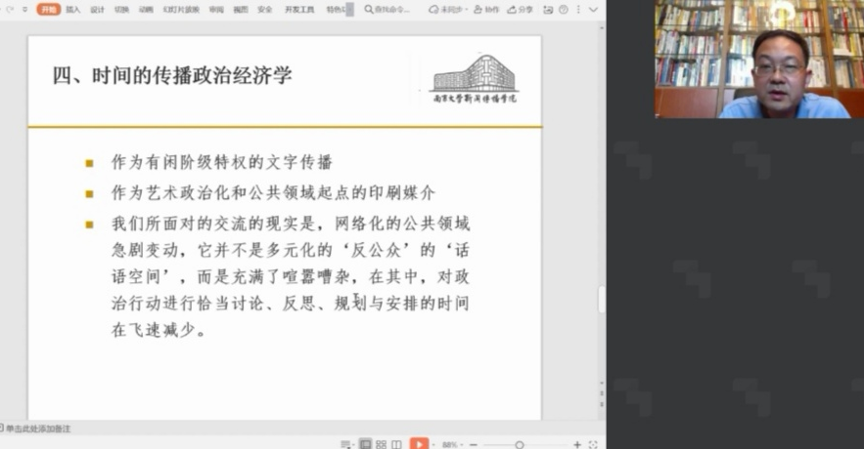Open the 设计 ribbon tab
The width and height of the screenshot is (864, 449).
pos(97,9)
